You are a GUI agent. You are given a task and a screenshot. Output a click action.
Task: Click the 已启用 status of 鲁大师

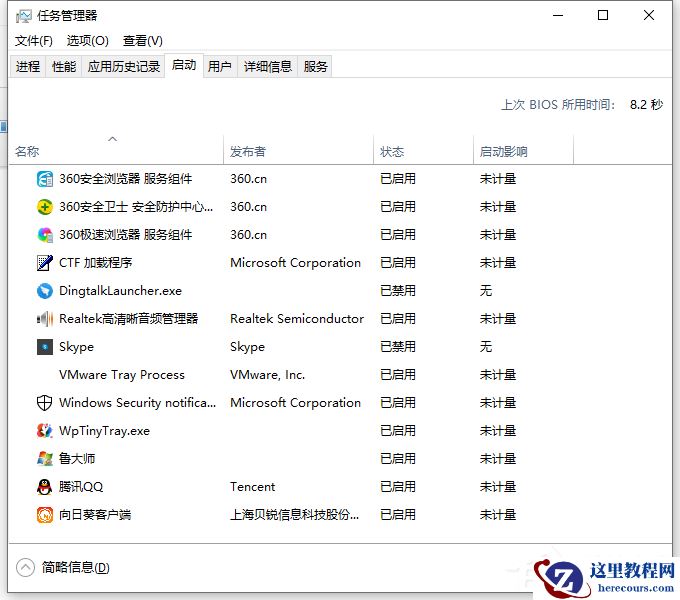pos(398,459)
